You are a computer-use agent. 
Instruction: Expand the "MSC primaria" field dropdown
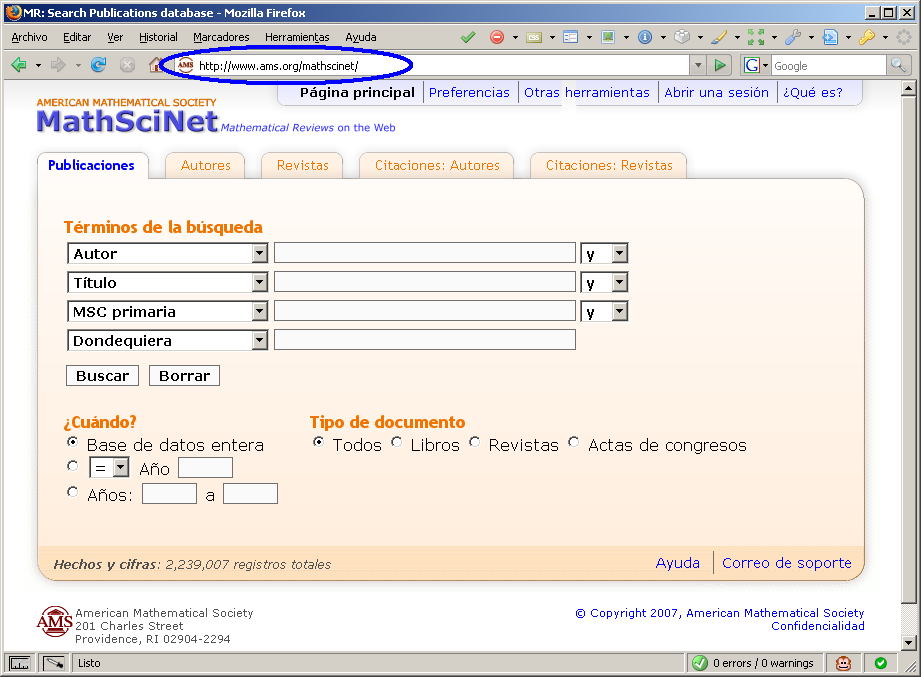pos(259,312)
